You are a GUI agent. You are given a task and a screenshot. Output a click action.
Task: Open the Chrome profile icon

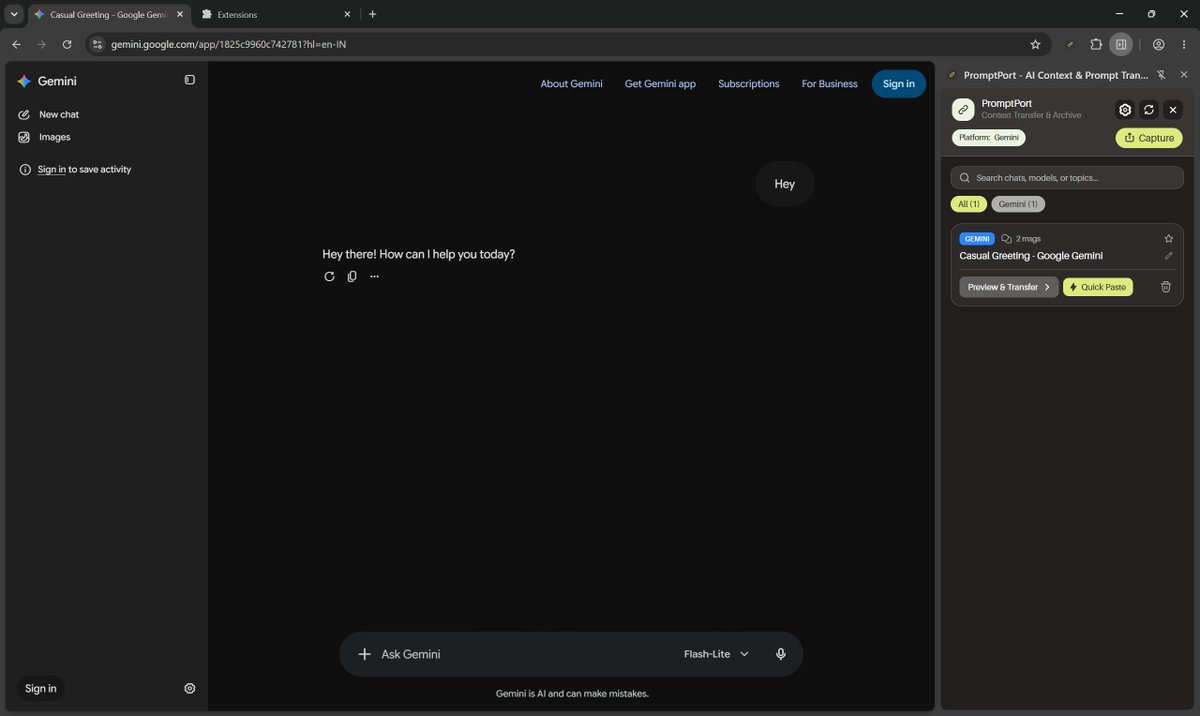[x=1158, y=44]
